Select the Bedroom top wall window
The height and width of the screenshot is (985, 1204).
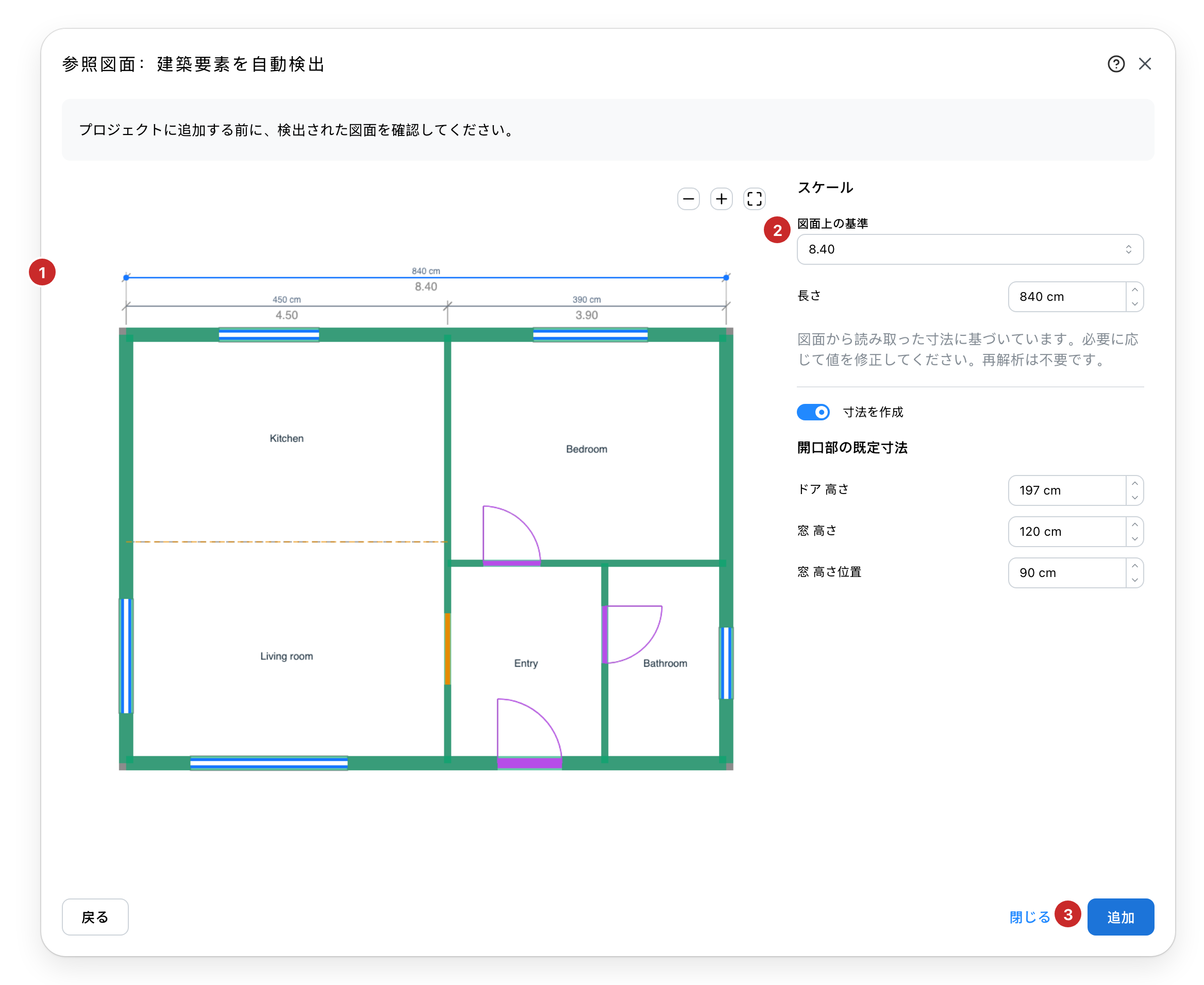click(x=590, y=335)
